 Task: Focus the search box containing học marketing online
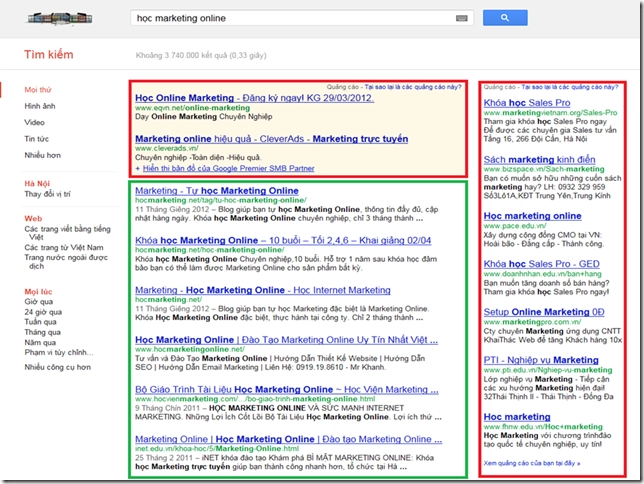point(302,18)
